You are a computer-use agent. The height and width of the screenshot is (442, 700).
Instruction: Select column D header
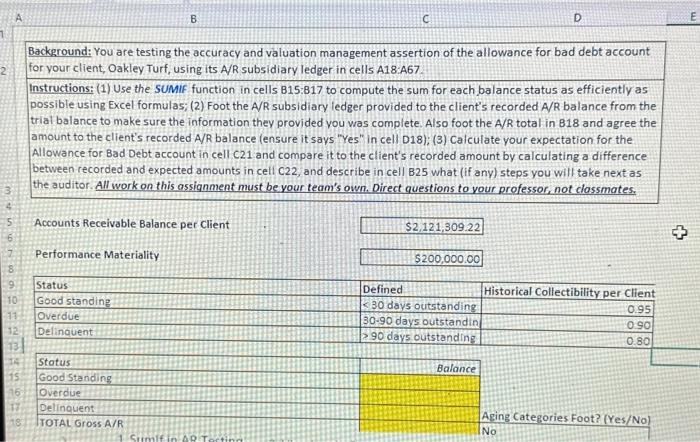tap(577, 18)
